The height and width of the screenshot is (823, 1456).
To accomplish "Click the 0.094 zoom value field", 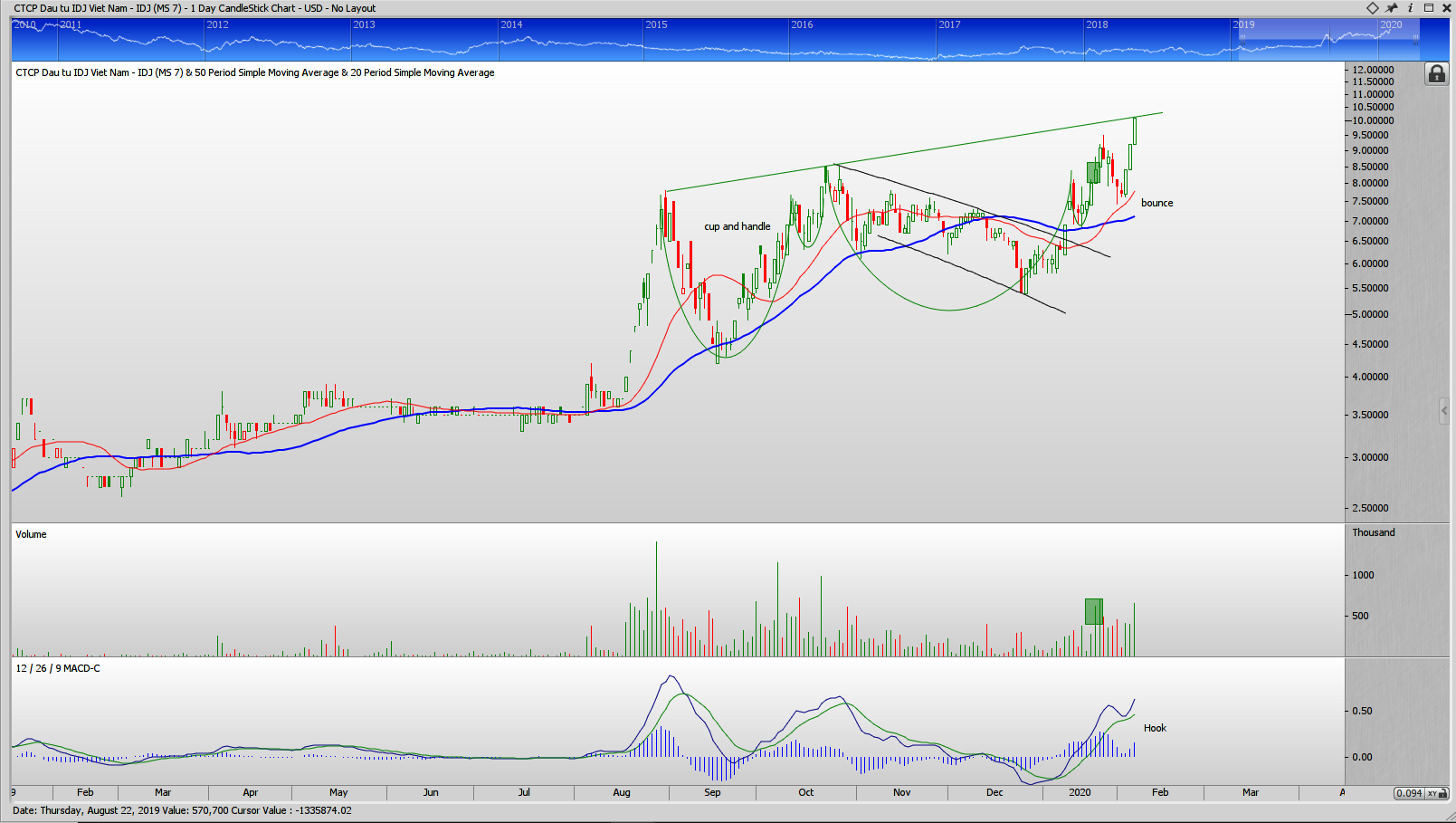I will [x=1409, y=793].
